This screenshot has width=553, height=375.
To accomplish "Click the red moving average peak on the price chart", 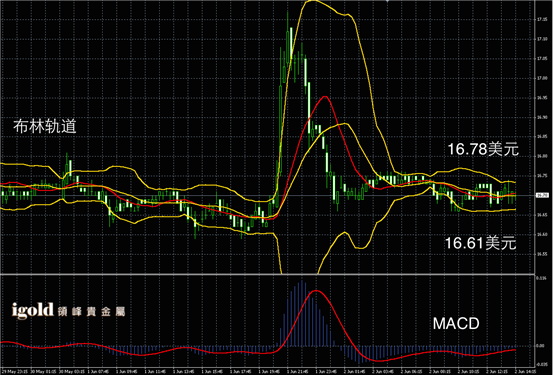I will click(325, 96).
